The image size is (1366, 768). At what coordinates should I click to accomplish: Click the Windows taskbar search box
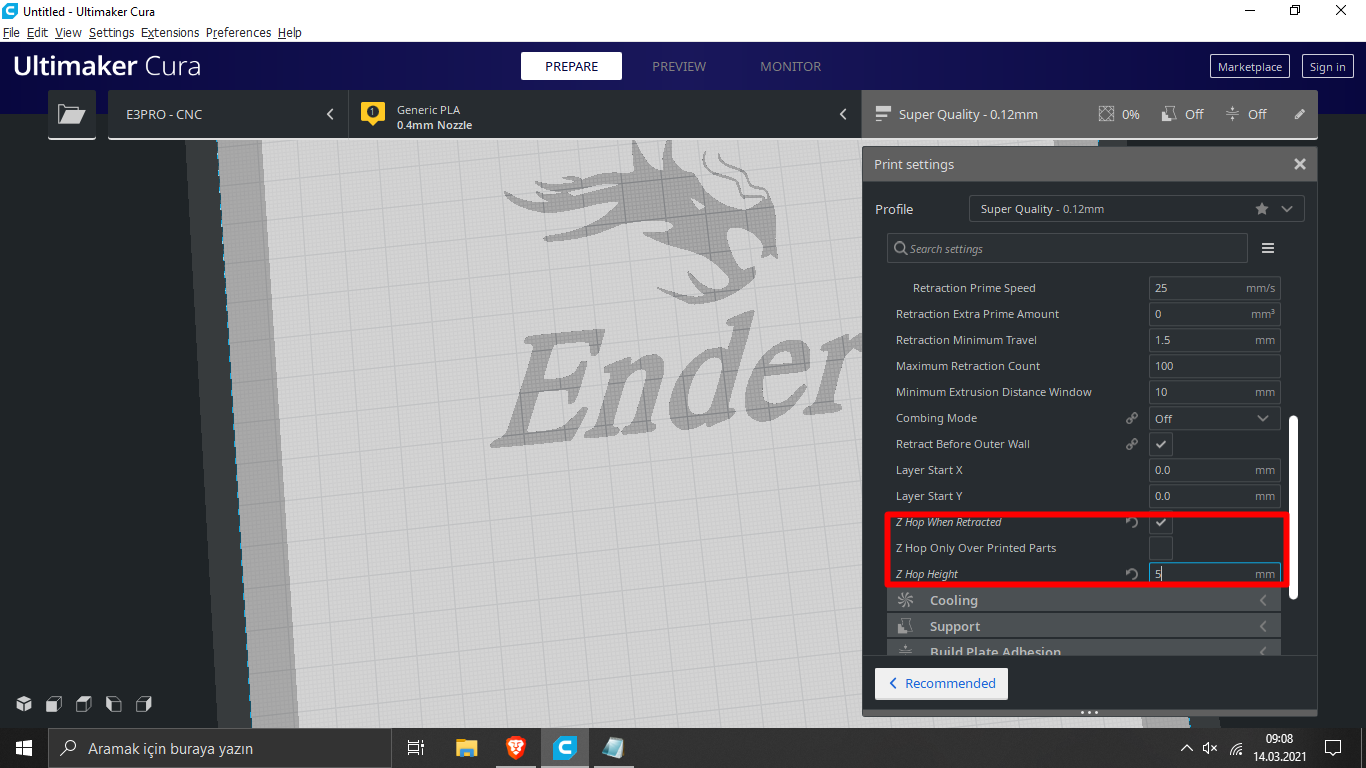point(220,748)
